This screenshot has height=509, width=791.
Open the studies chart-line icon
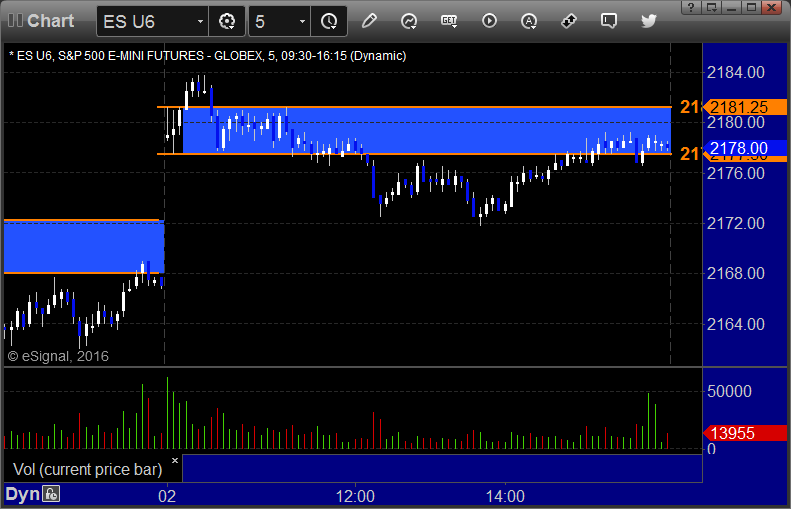[409, 21]
